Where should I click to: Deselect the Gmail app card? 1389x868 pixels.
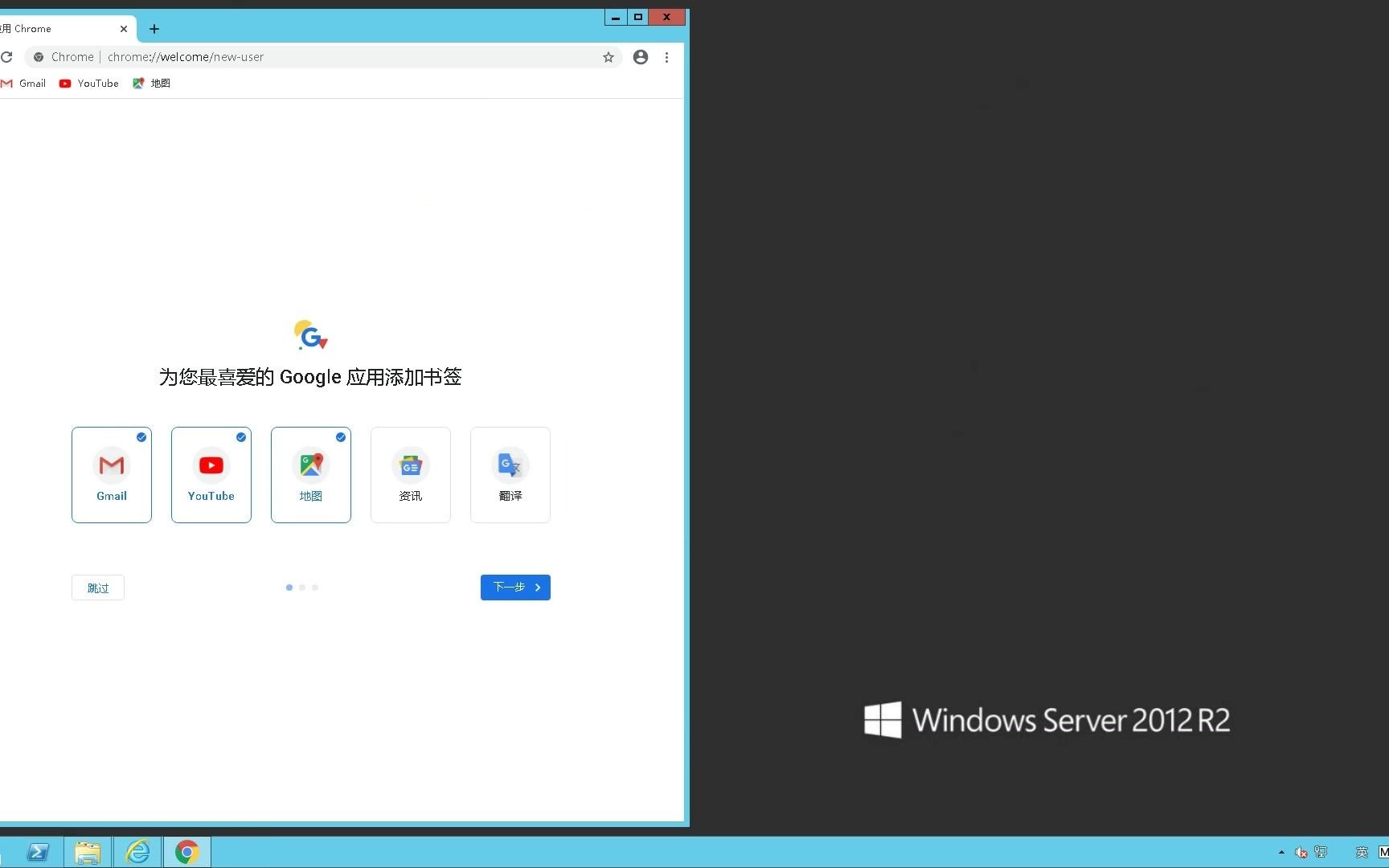(x=112, y=475)
